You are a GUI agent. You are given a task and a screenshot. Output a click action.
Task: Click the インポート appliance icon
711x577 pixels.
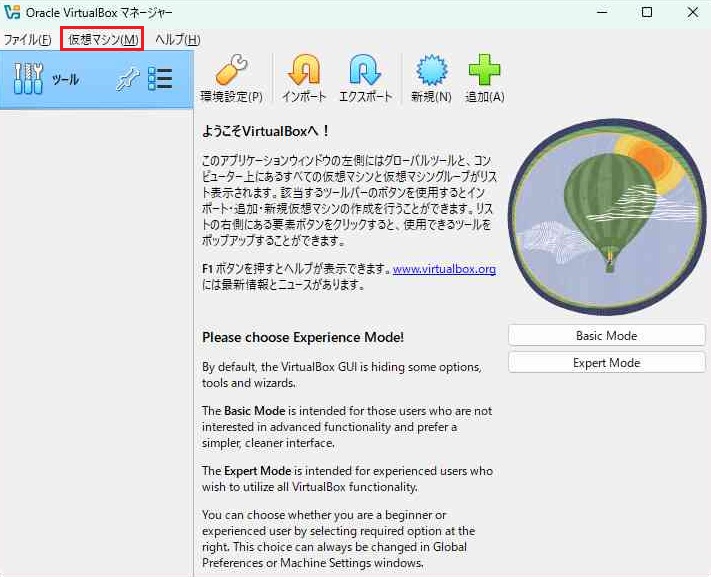(304, 78)
